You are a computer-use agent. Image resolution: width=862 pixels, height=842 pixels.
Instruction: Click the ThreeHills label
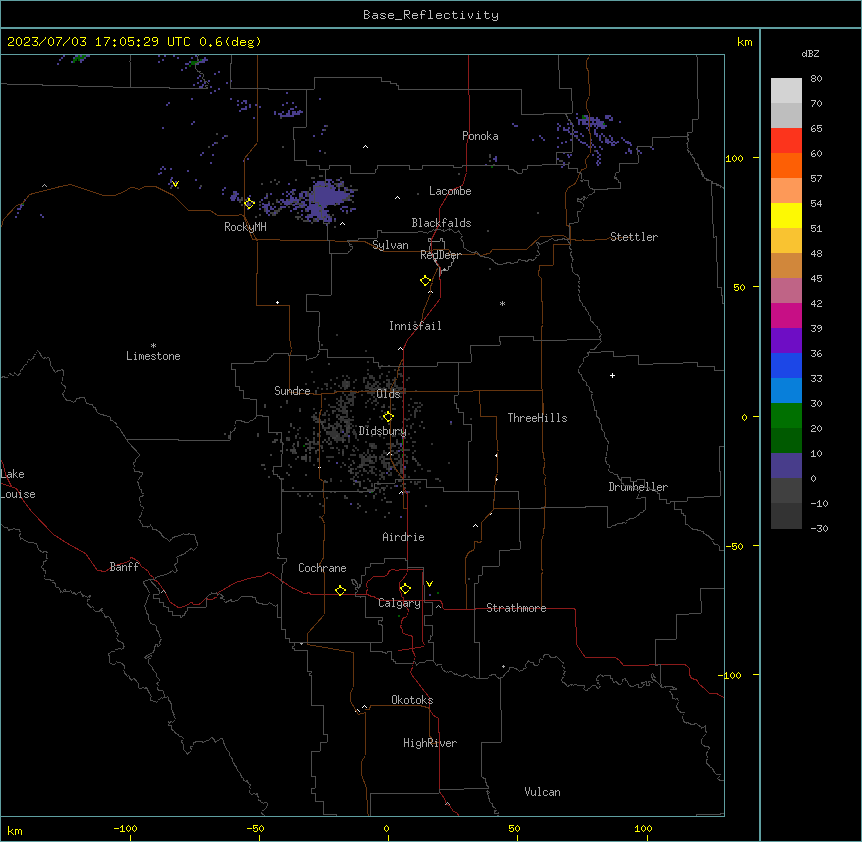coord(537,418)
